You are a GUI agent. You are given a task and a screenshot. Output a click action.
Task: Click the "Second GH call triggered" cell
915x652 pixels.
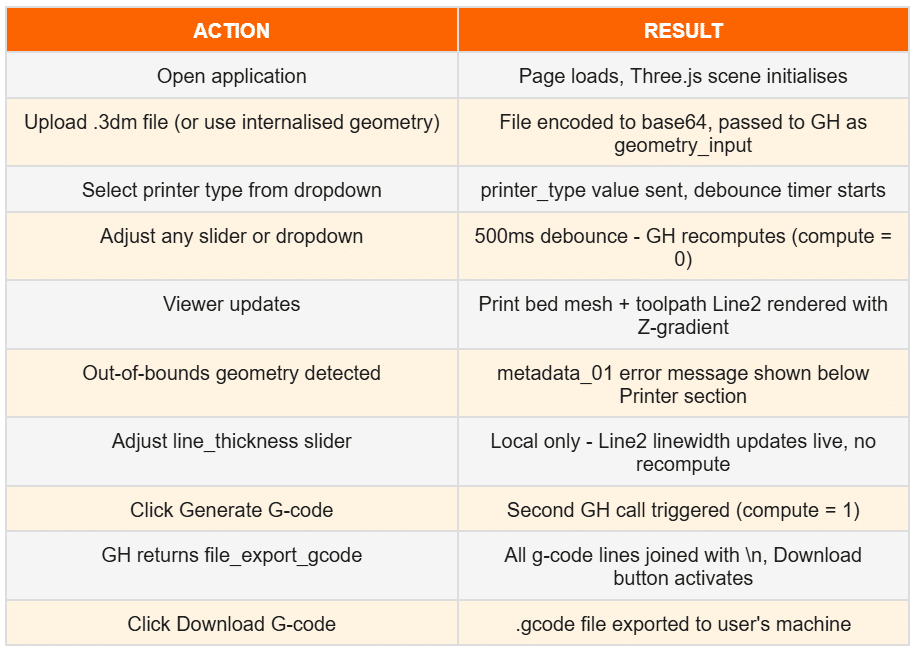tap(683, 510)
